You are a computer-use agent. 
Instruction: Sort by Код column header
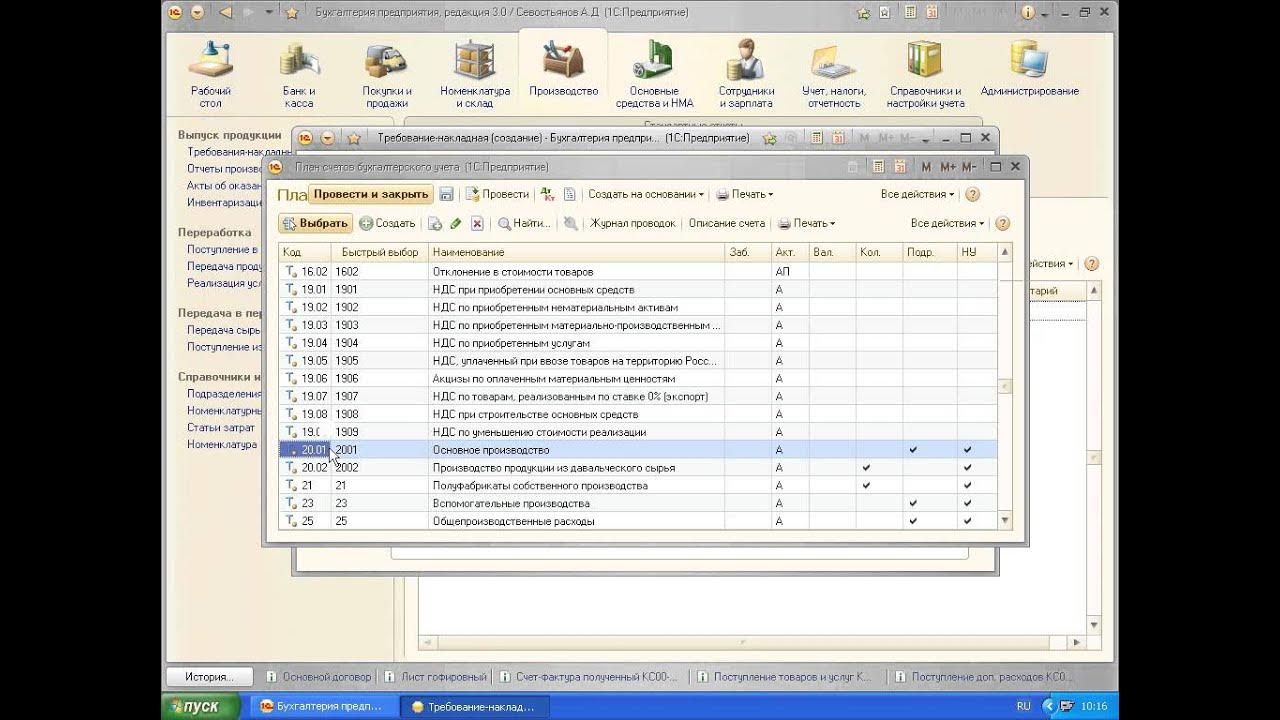tap(305, 252)
